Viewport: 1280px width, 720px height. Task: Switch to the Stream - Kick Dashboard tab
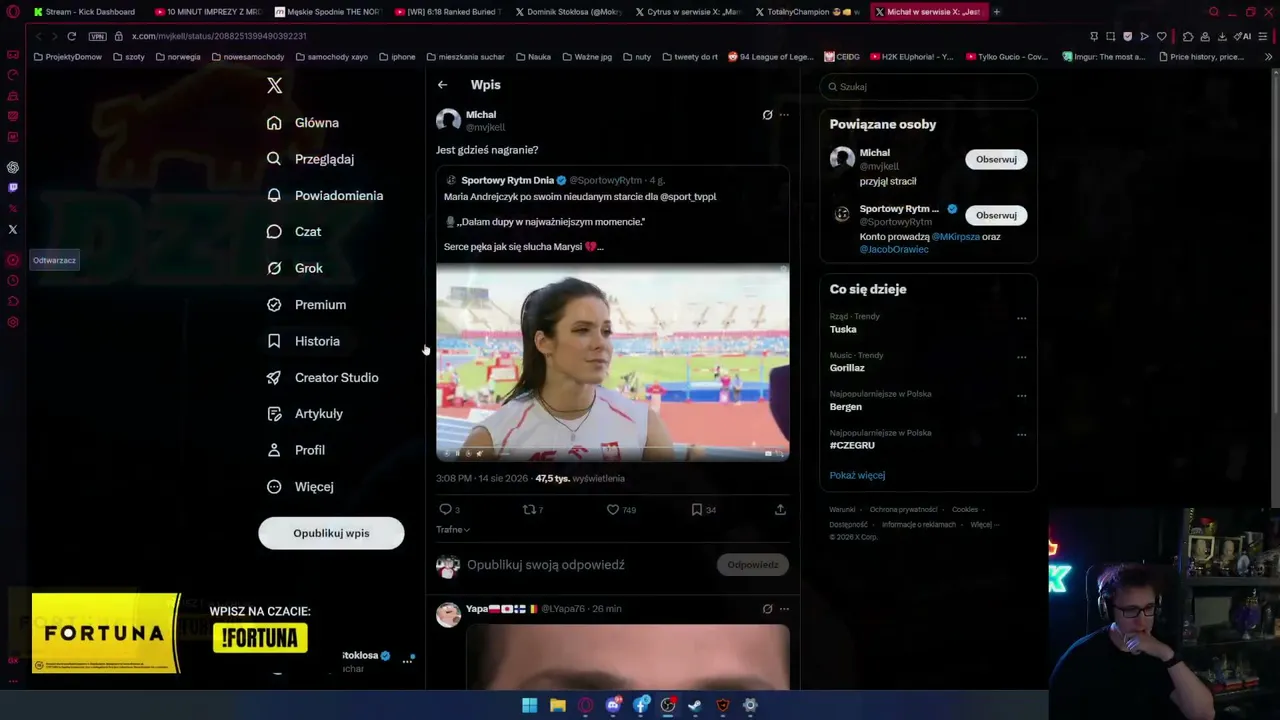[x=85, y=12]
